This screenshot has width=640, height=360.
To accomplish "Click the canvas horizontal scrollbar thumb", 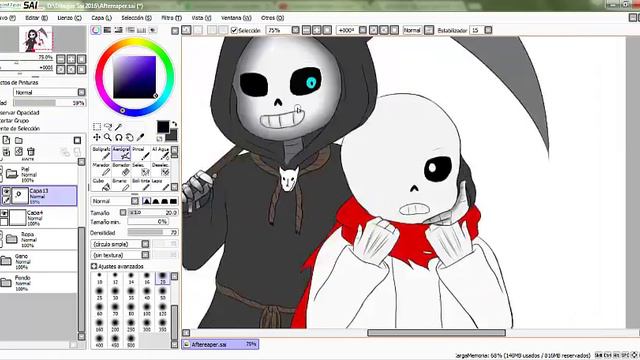I will pyautogui.click(x=436, y=333).
